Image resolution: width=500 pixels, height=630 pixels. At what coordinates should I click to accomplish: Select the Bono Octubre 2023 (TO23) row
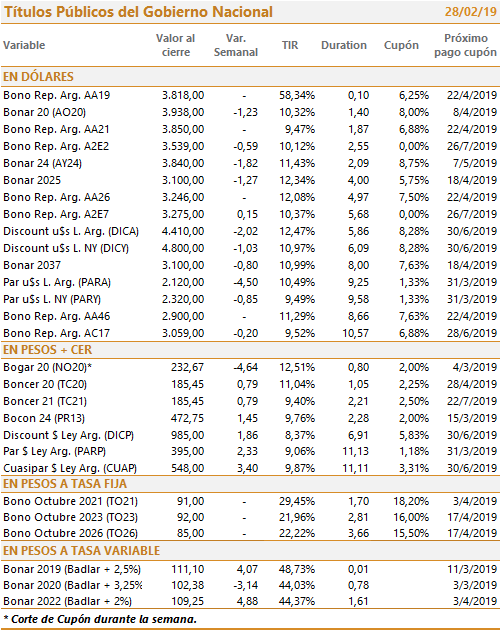tap(250, 517)
